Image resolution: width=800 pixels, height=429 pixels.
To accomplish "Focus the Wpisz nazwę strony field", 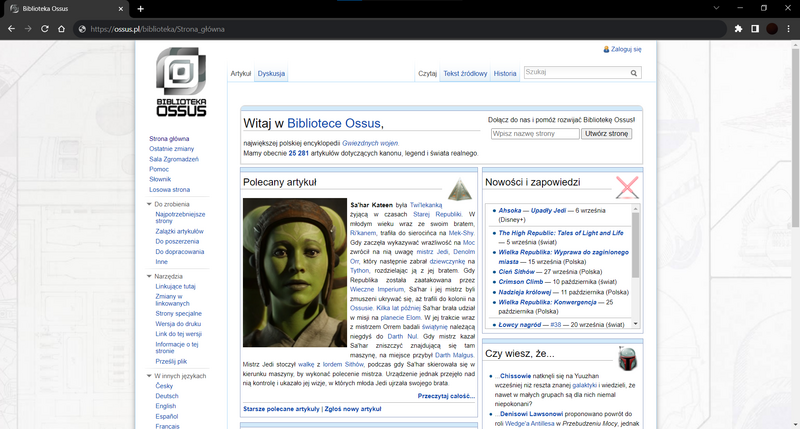I will [535, 134].
